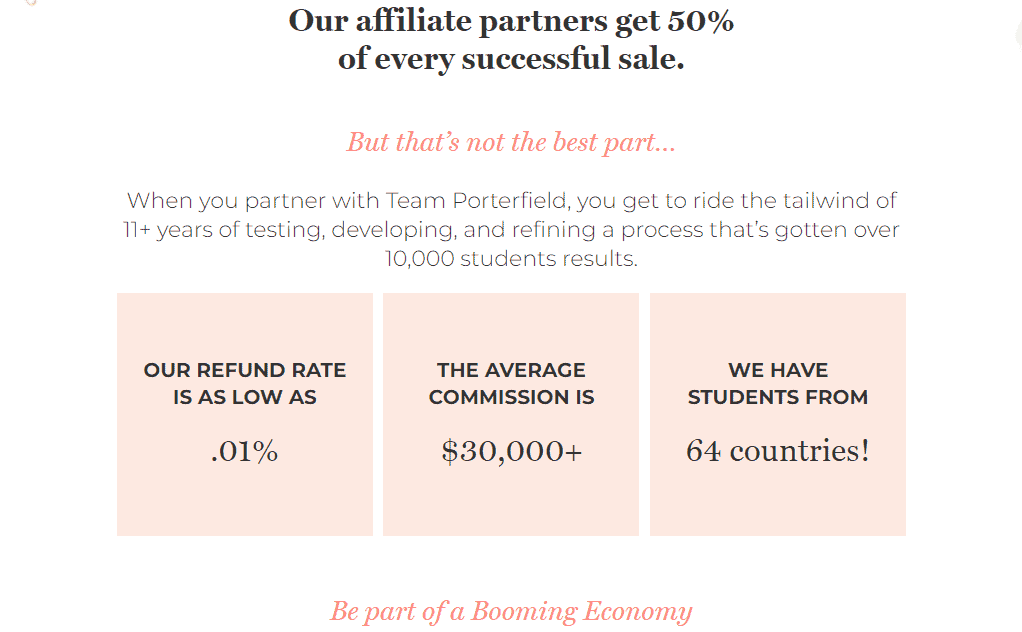Click the "50%" figure in the heading
Screen dimensions: 1022x632
pyautogui.click(x=701, y=21)
